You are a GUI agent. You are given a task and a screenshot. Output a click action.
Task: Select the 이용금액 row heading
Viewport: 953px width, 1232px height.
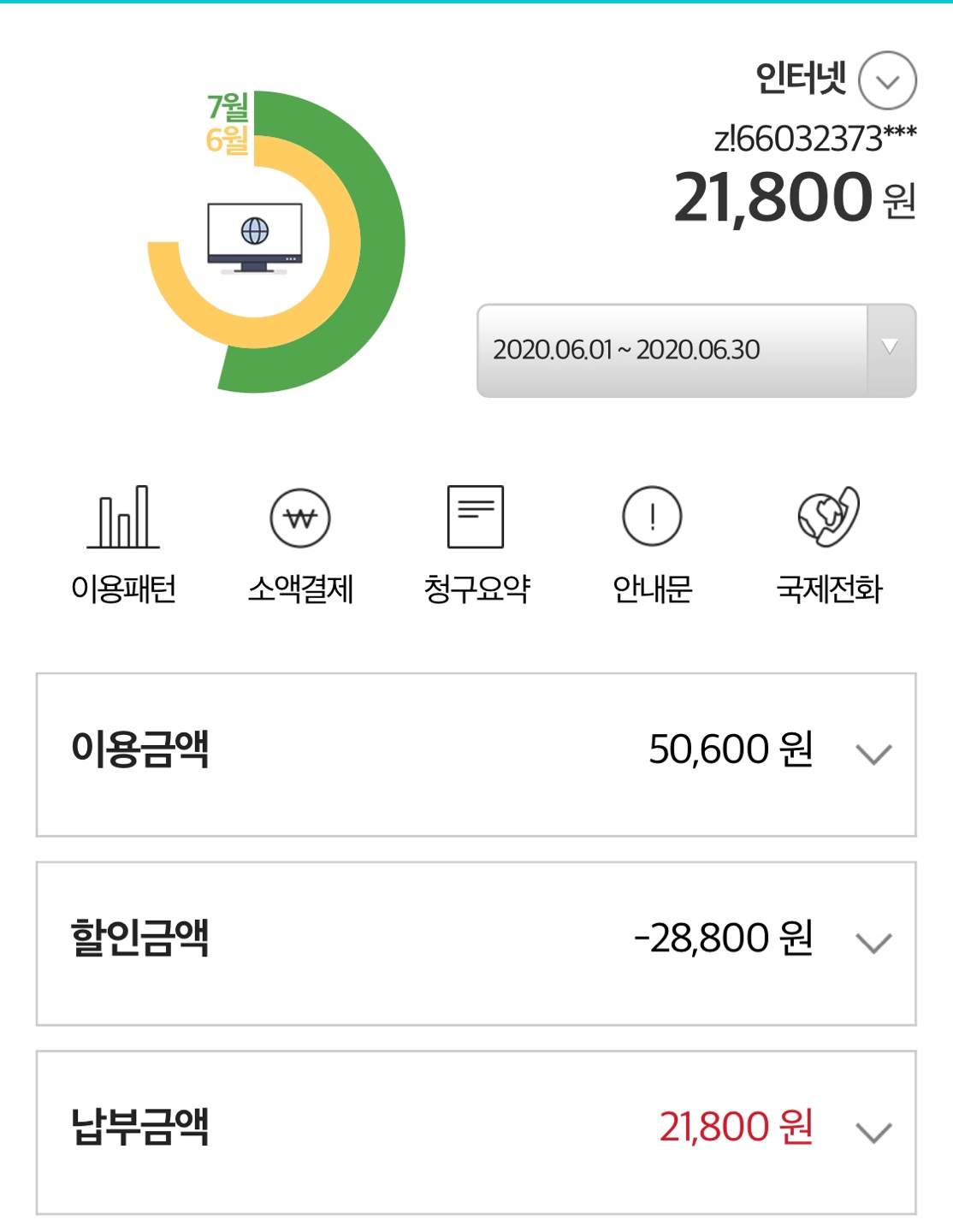pos(140,749)
